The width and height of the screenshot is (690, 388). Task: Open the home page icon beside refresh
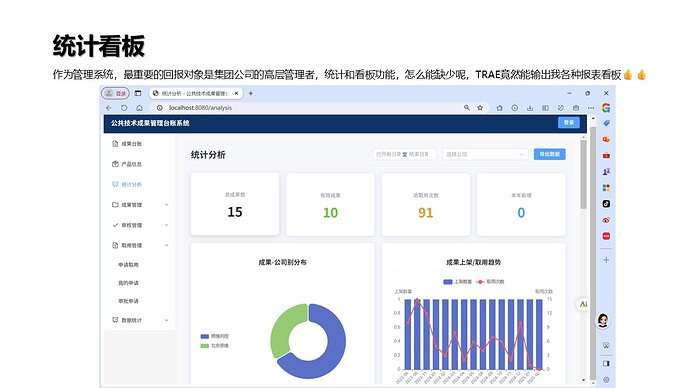[139, 108]
